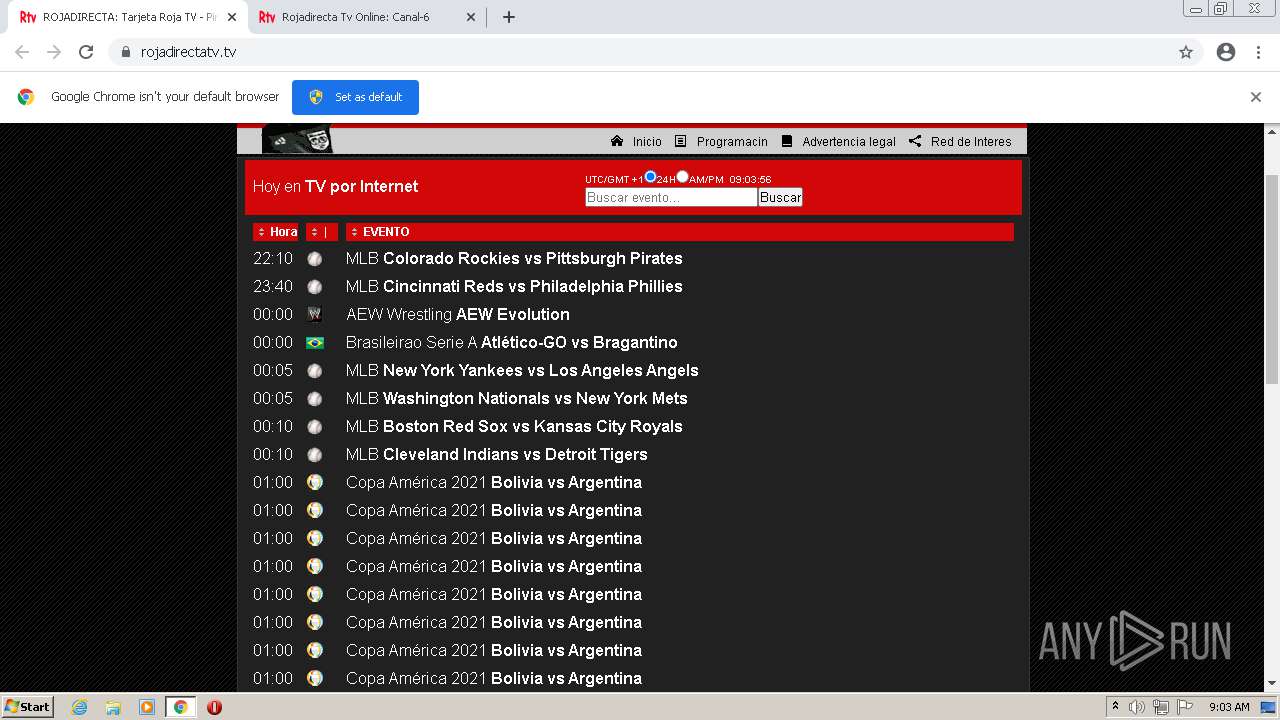Open the Advertencia legal menu link
Viewport: 1280px width, 720px height.
pyautogui.click(x=849, y=142)
